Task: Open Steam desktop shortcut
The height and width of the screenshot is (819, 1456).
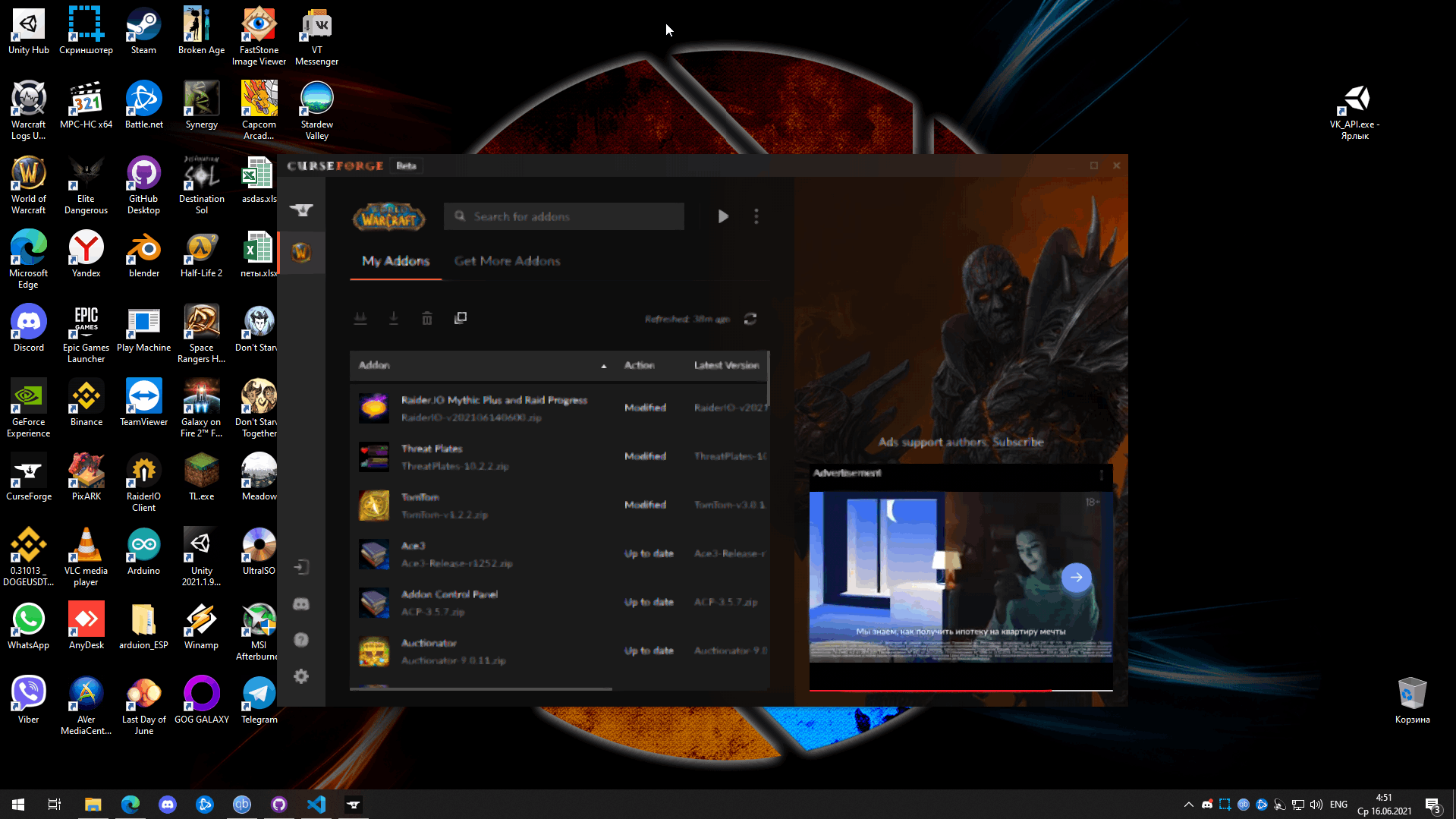Action: (x=143, y=31)
